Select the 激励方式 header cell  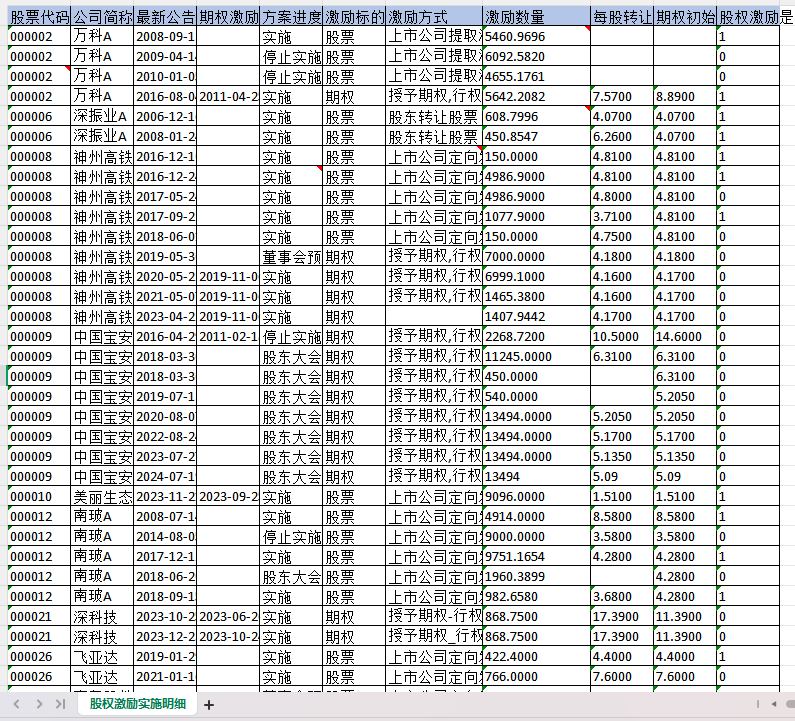coord(434,17)
